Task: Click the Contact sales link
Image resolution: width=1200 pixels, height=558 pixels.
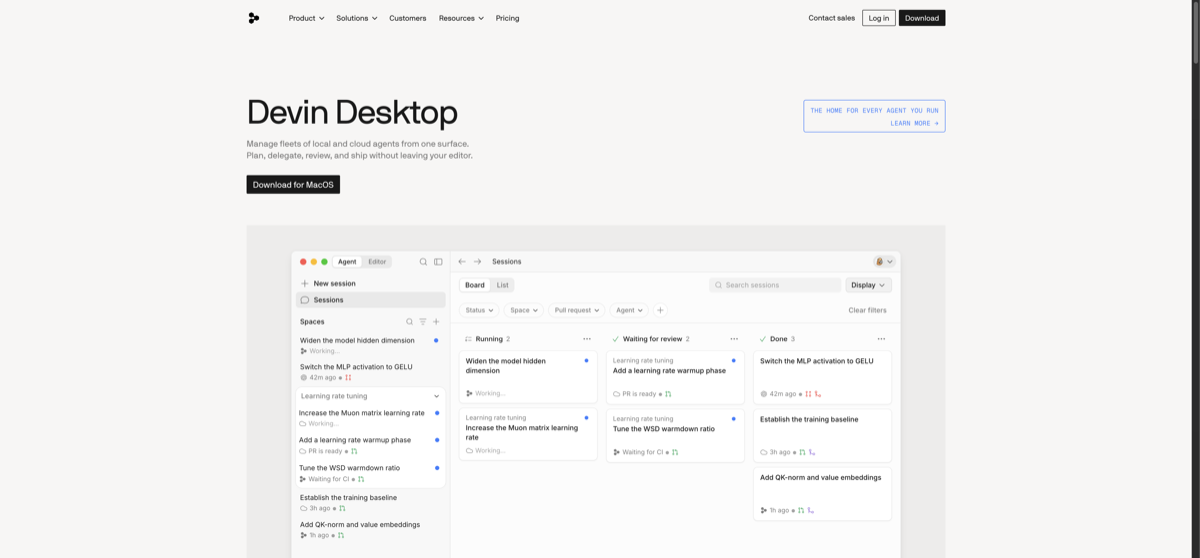Action: [x=832, y=18]
